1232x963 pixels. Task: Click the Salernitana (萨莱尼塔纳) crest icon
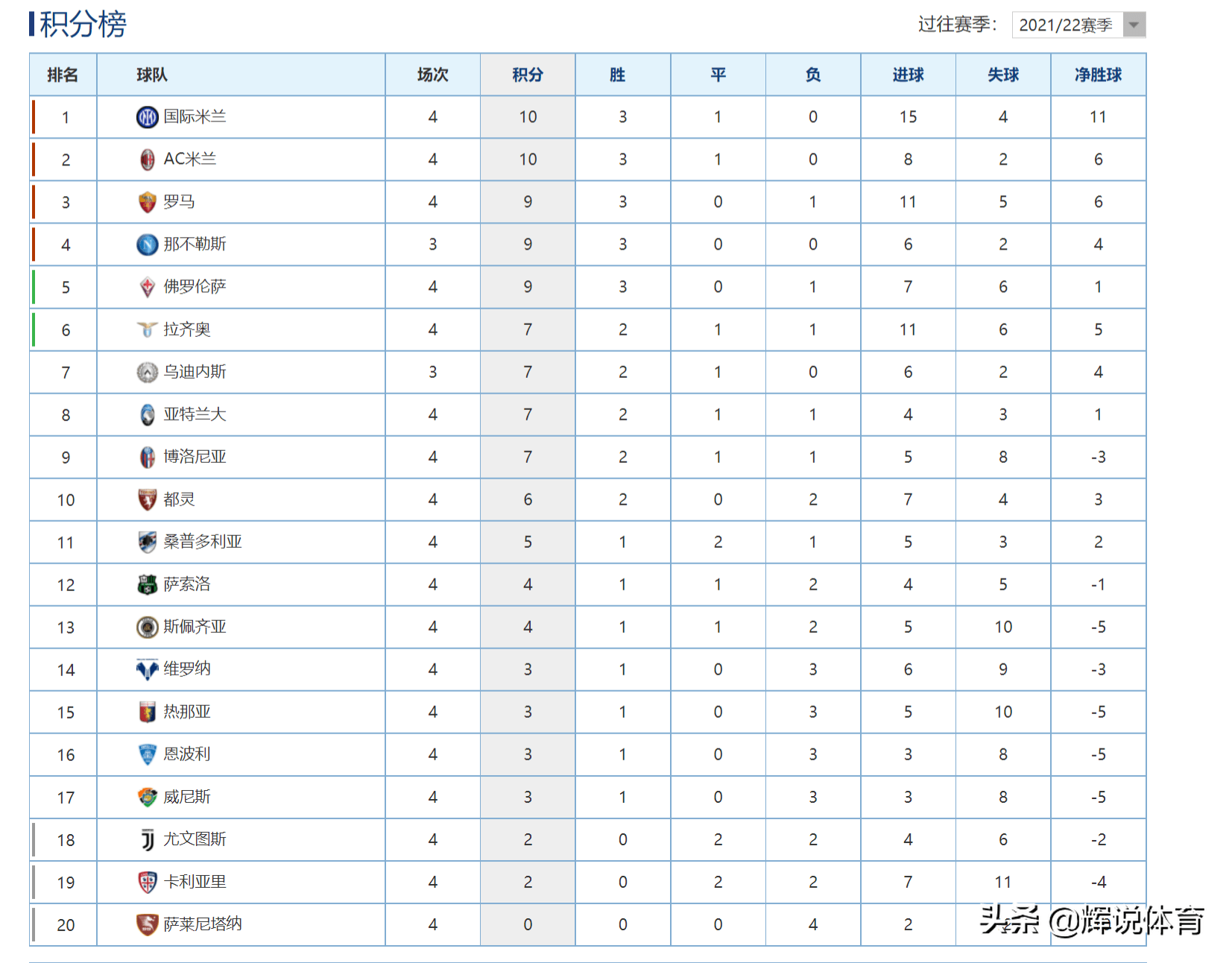(148, 924)
